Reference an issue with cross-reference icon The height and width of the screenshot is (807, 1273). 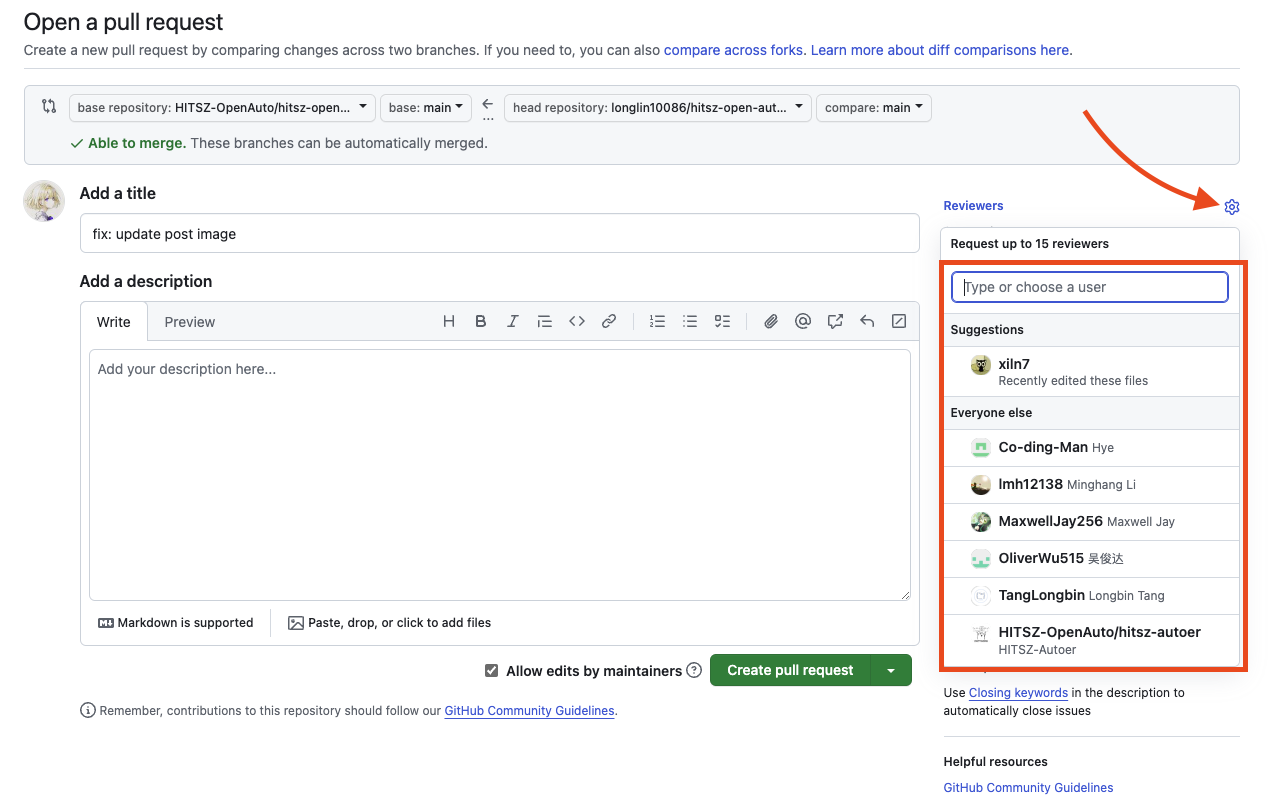pyautogui.click(x=835, y=321)
